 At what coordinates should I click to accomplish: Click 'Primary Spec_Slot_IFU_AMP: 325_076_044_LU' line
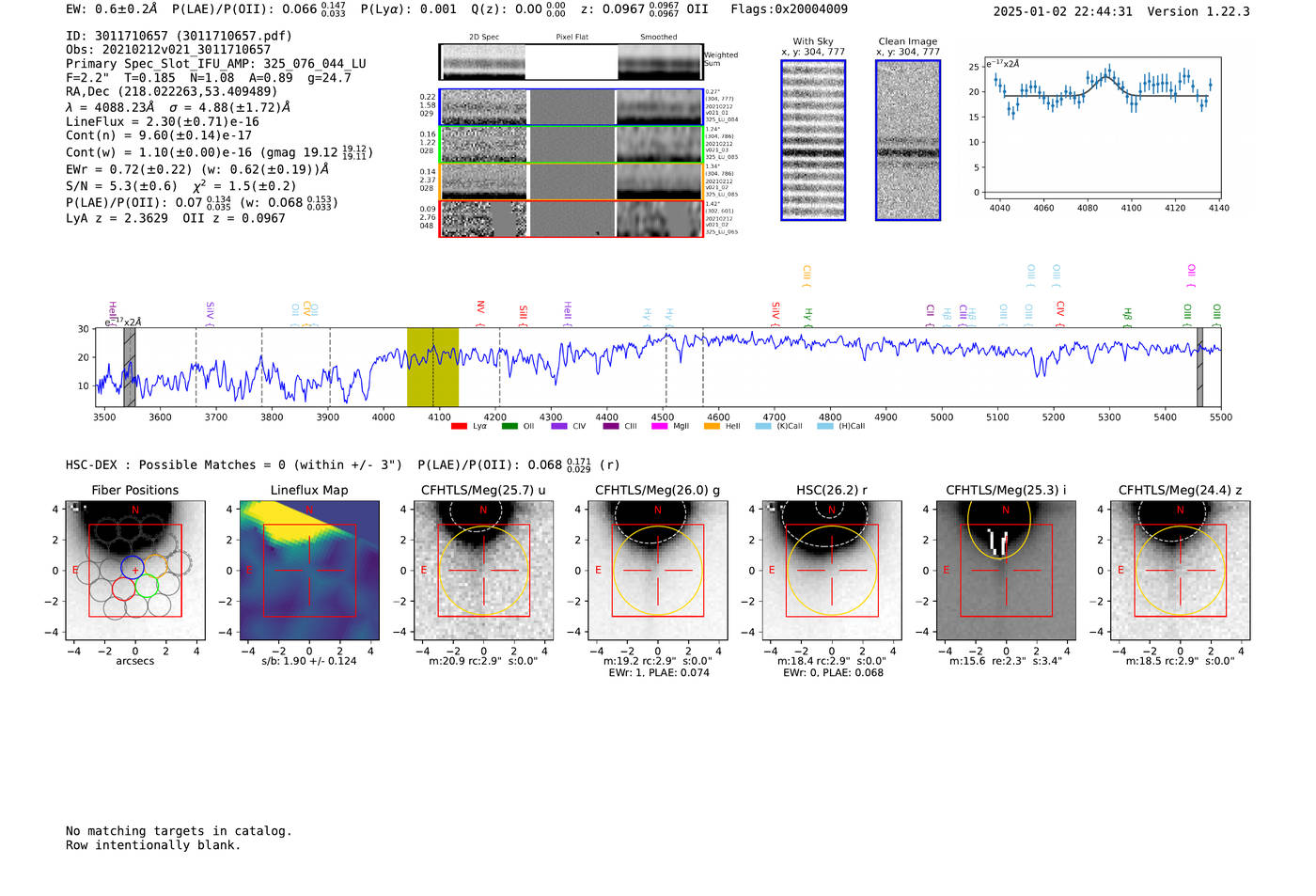point(216,64)
